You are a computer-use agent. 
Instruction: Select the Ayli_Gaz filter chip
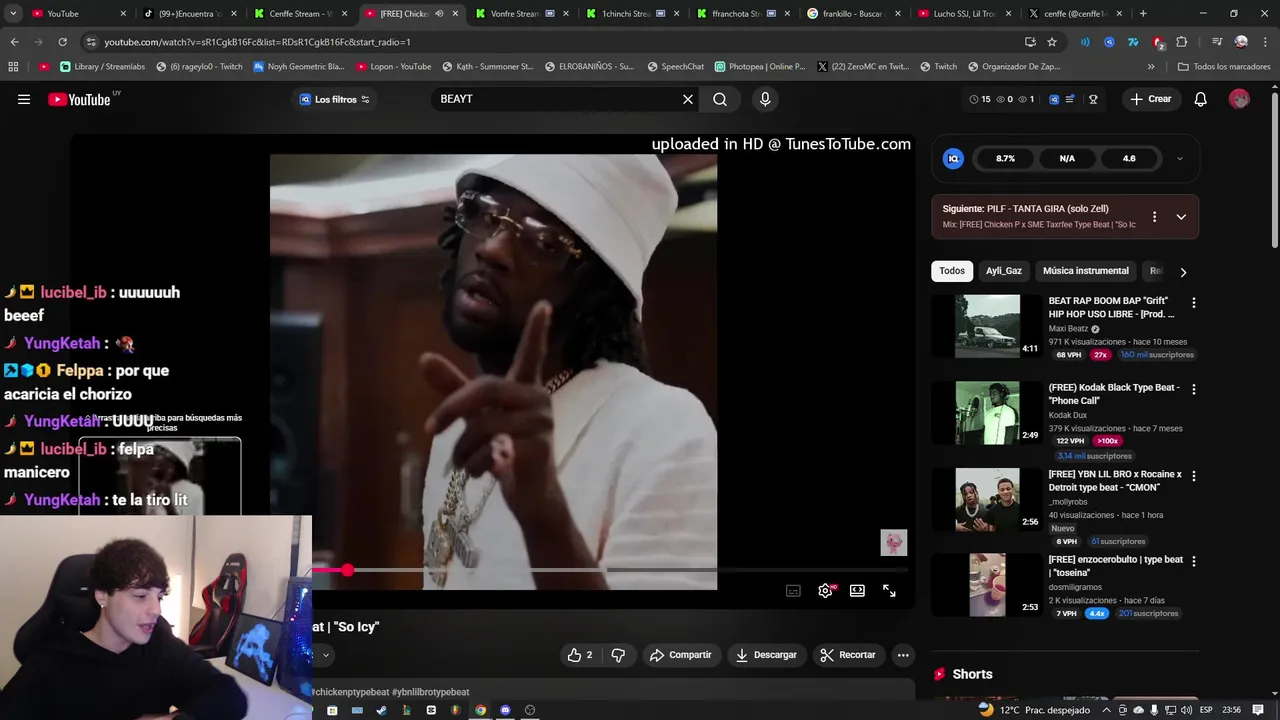1003,271
